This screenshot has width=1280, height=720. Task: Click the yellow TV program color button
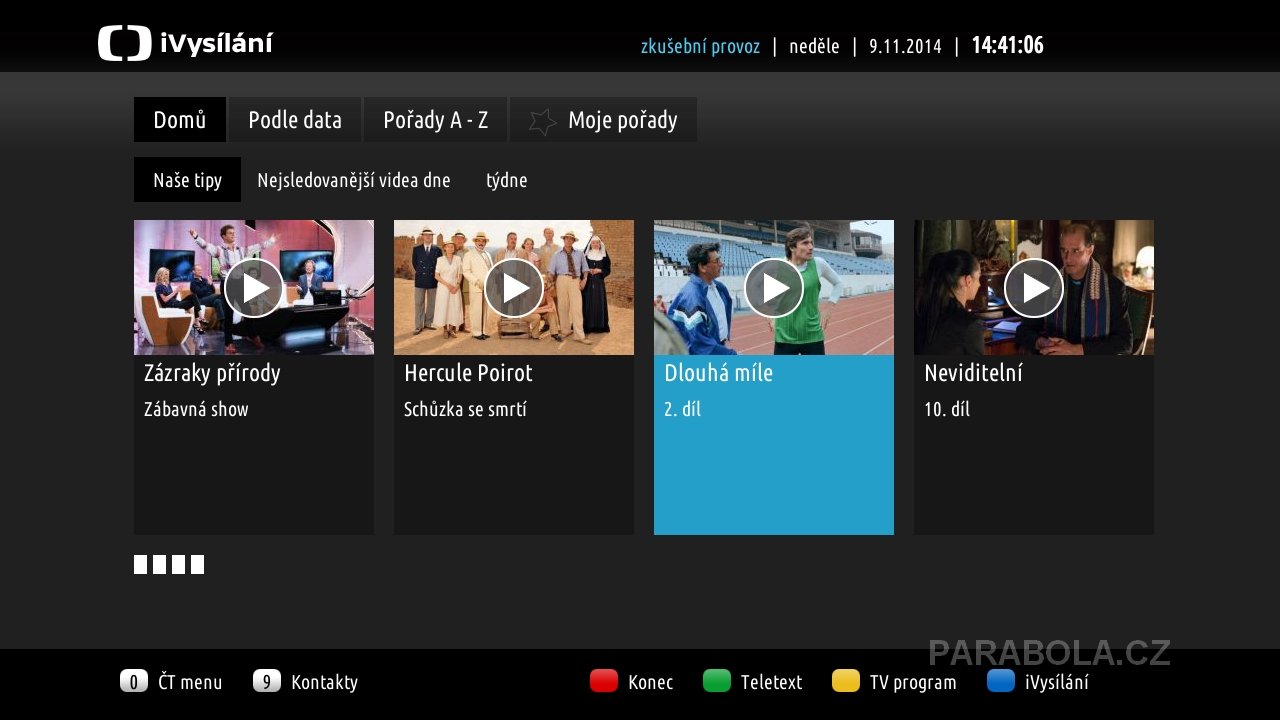click(846, 681)
